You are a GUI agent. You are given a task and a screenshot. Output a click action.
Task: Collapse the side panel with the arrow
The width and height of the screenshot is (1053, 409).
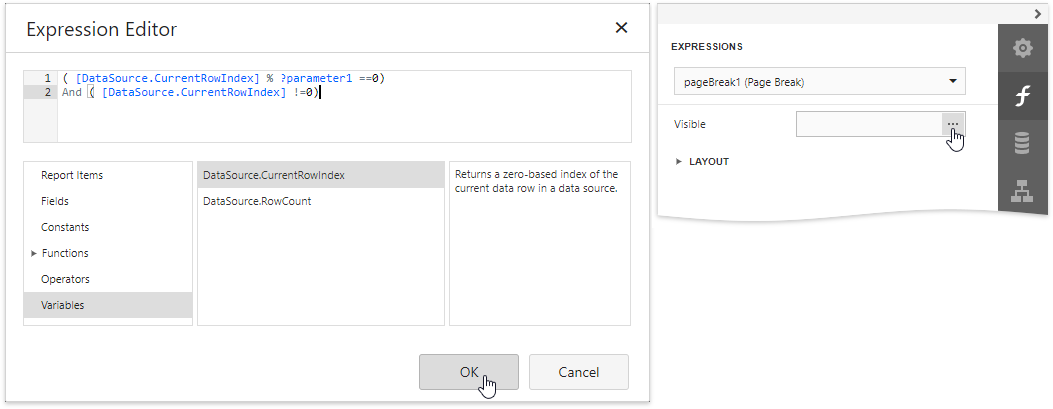[1038, 13]
